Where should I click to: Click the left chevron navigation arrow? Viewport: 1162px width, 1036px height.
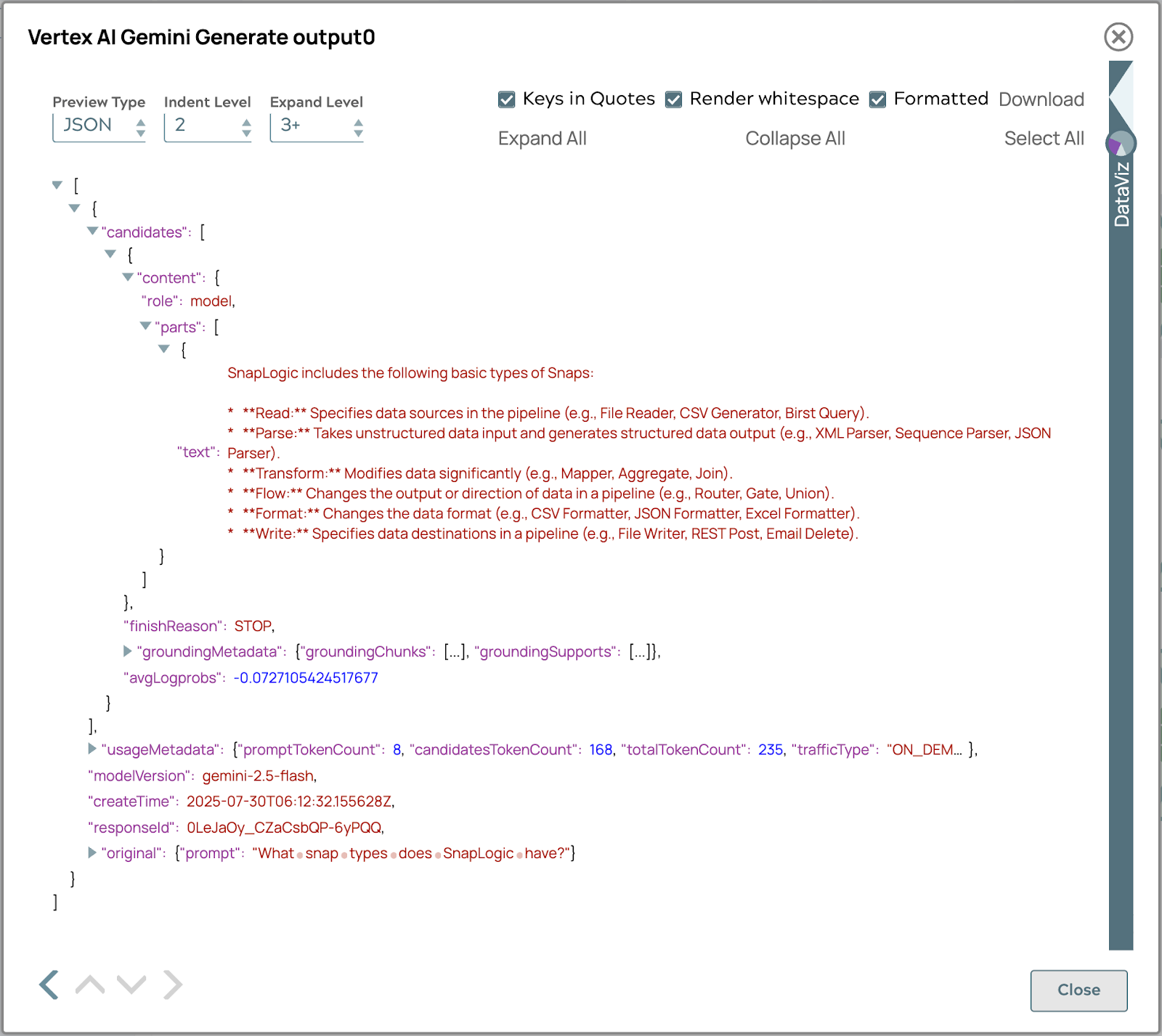tap(49, 985)
